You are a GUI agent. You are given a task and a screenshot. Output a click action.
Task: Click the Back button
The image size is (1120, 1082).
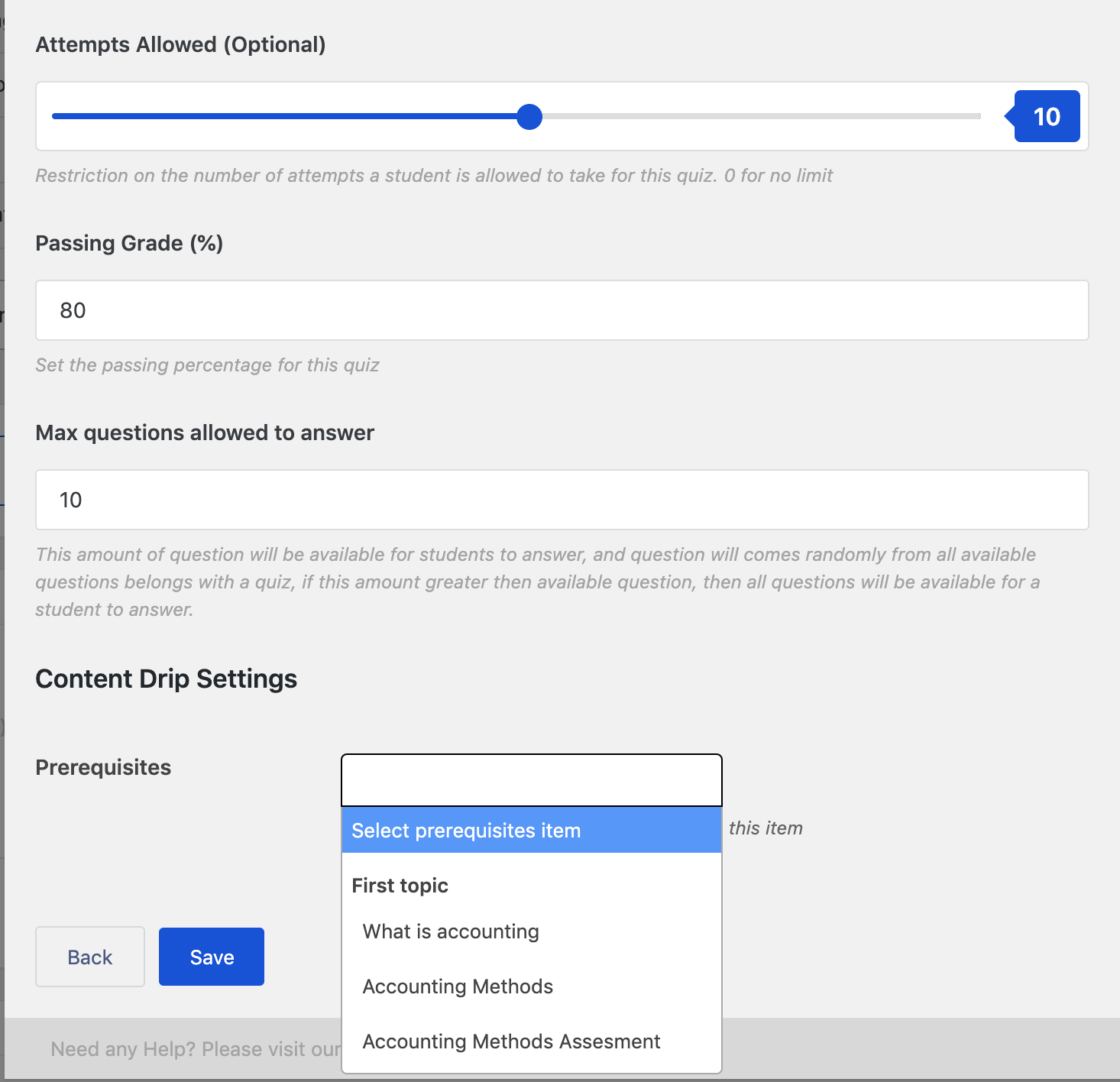pos(90,957)
